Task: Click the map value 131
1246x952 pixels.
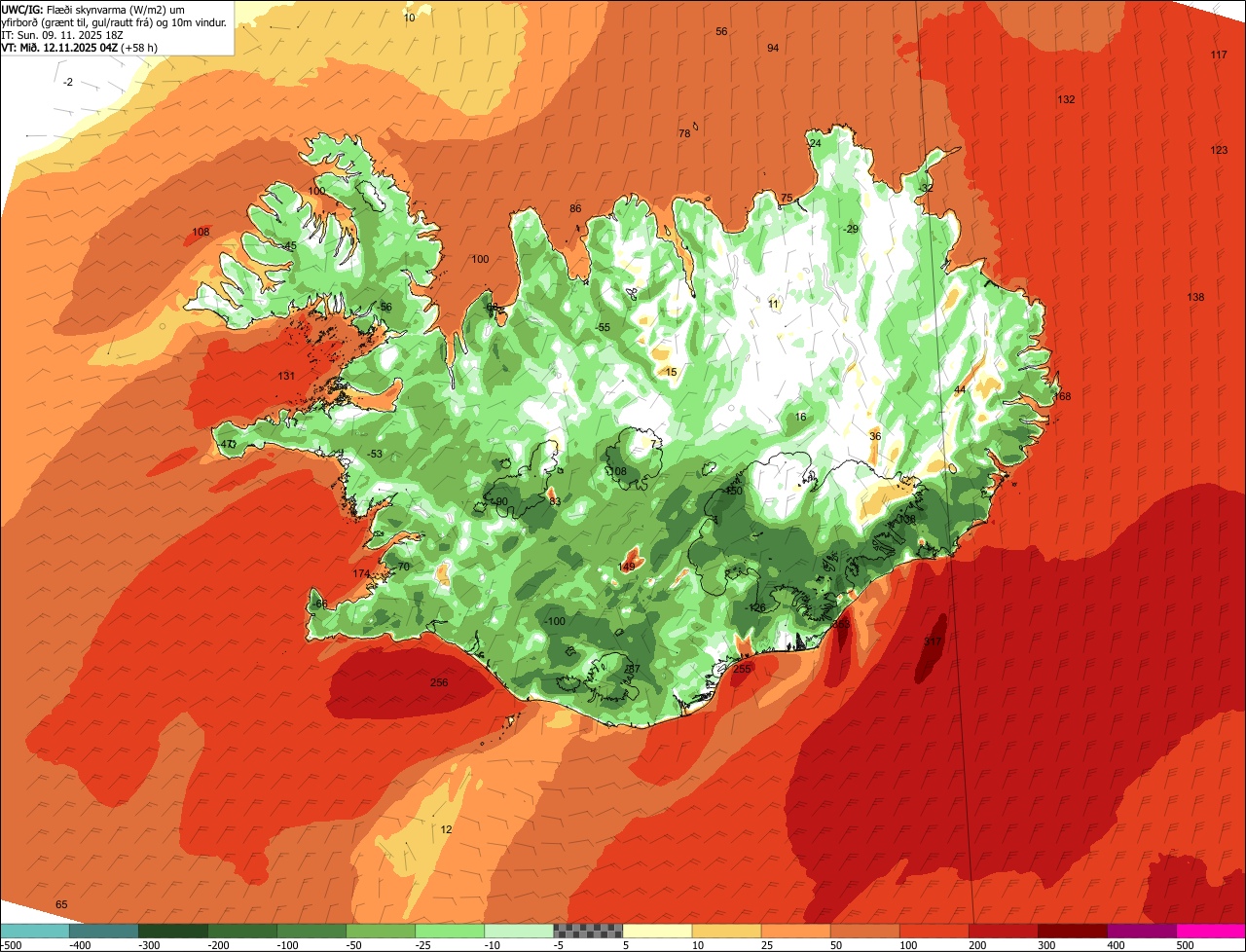Action: coord(286,376)
